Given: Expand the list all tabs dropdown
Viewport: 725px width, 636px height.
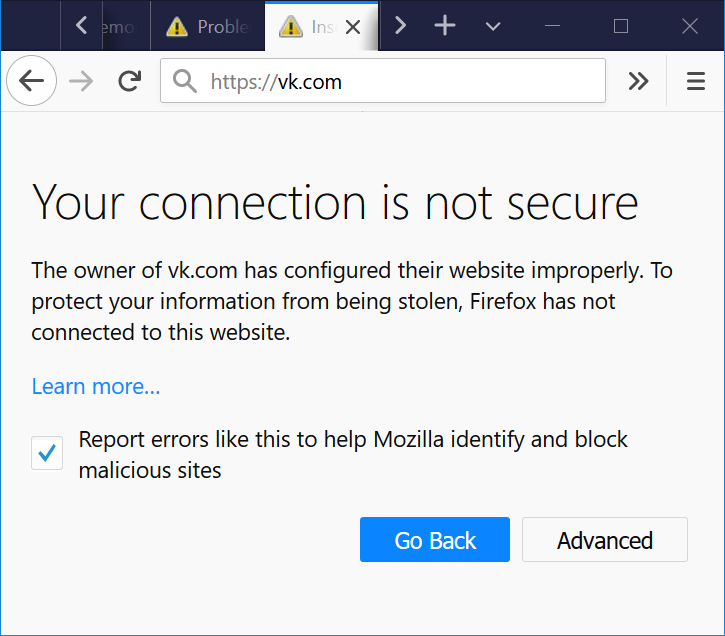Looking at the screenshot, I should [493, 26].
